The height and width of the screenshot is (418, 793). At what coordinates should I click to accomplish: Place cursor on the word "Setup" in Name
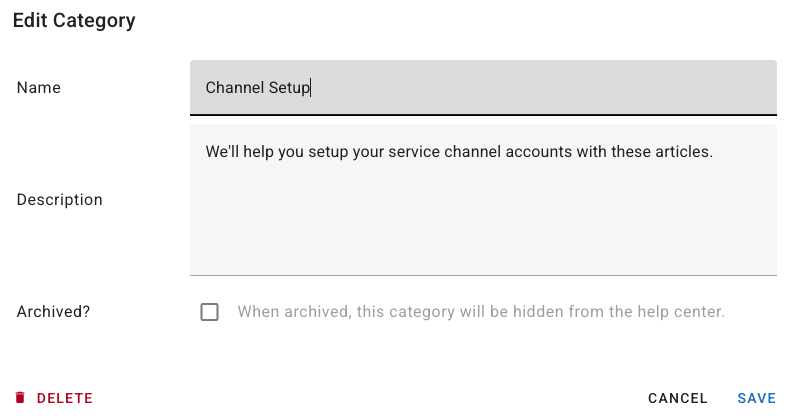(x=289, y=88)
